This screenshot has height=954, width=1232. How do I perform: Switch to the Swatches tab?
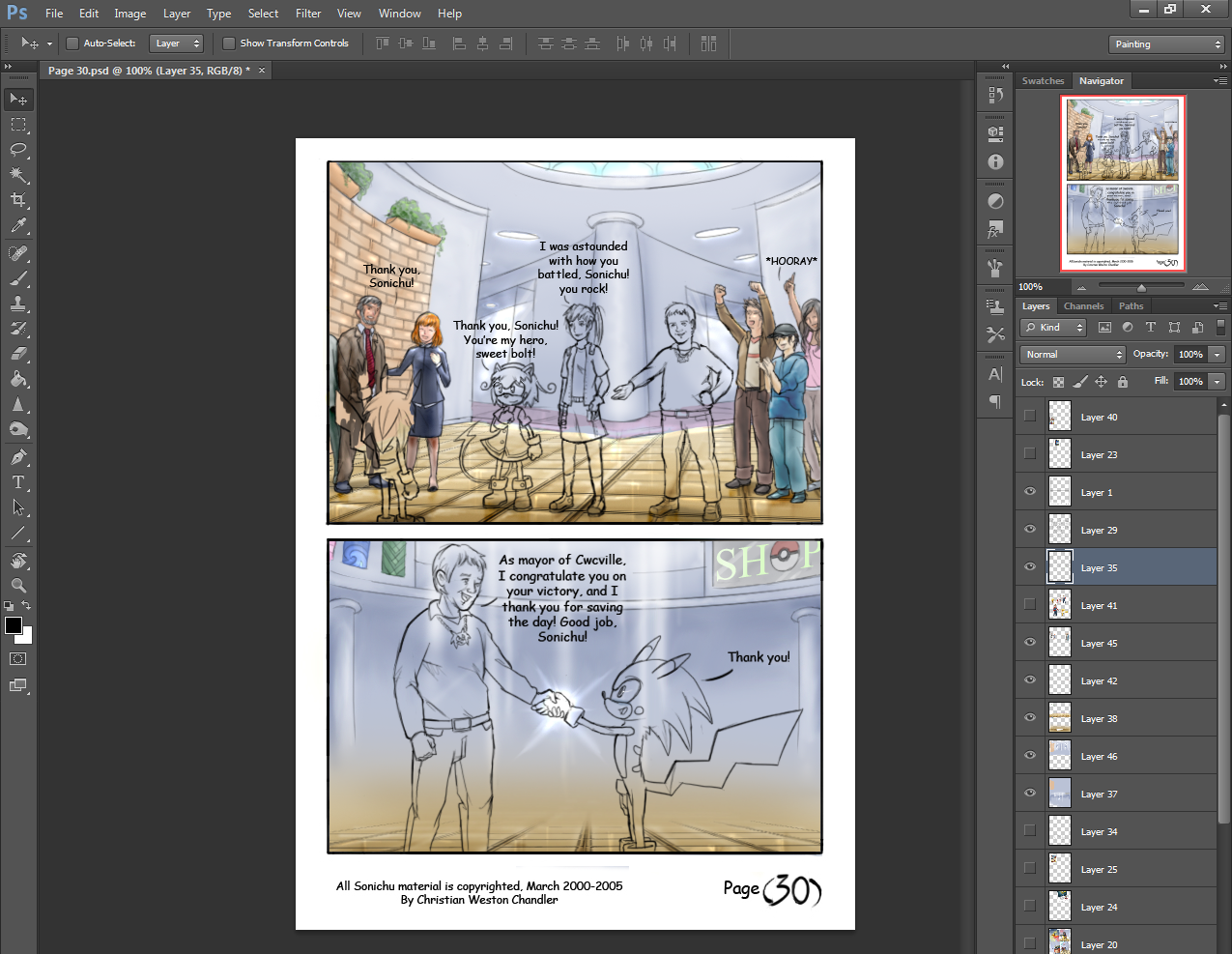[1043, 81]
